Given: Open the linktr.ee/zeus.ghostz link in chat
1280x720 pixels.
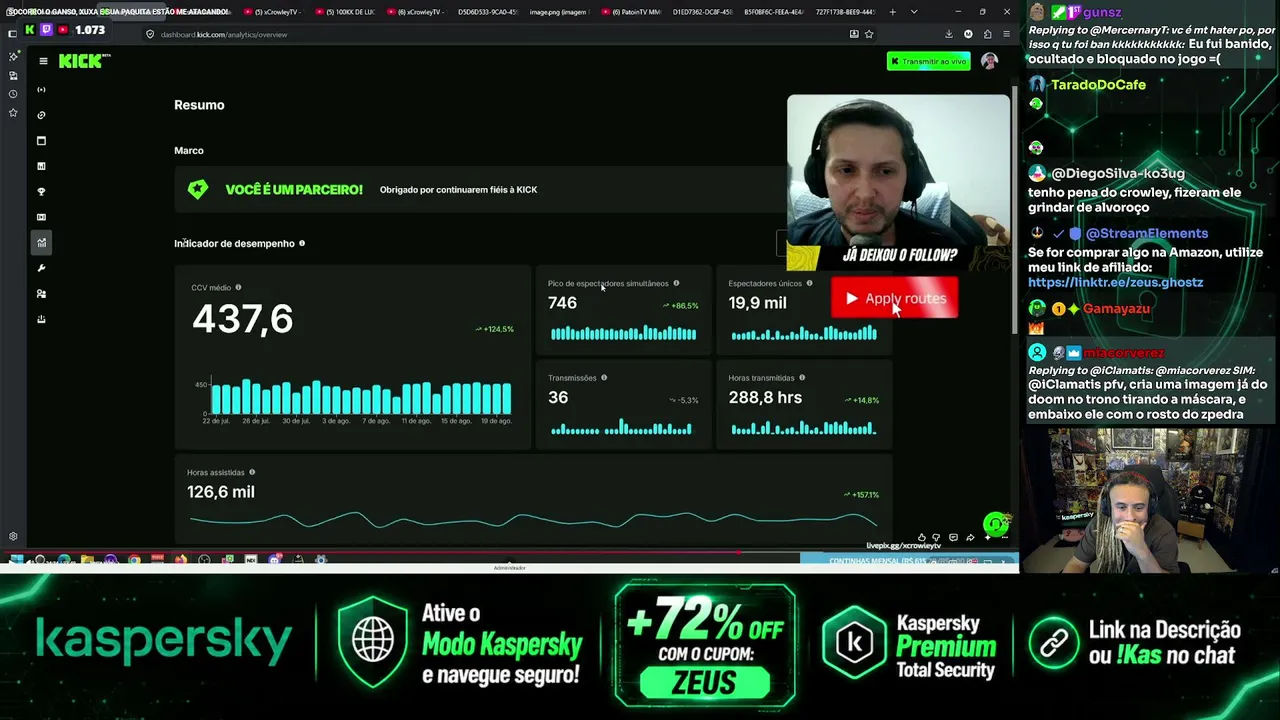Looking at the screenshot, I should tap(1115, 283).
